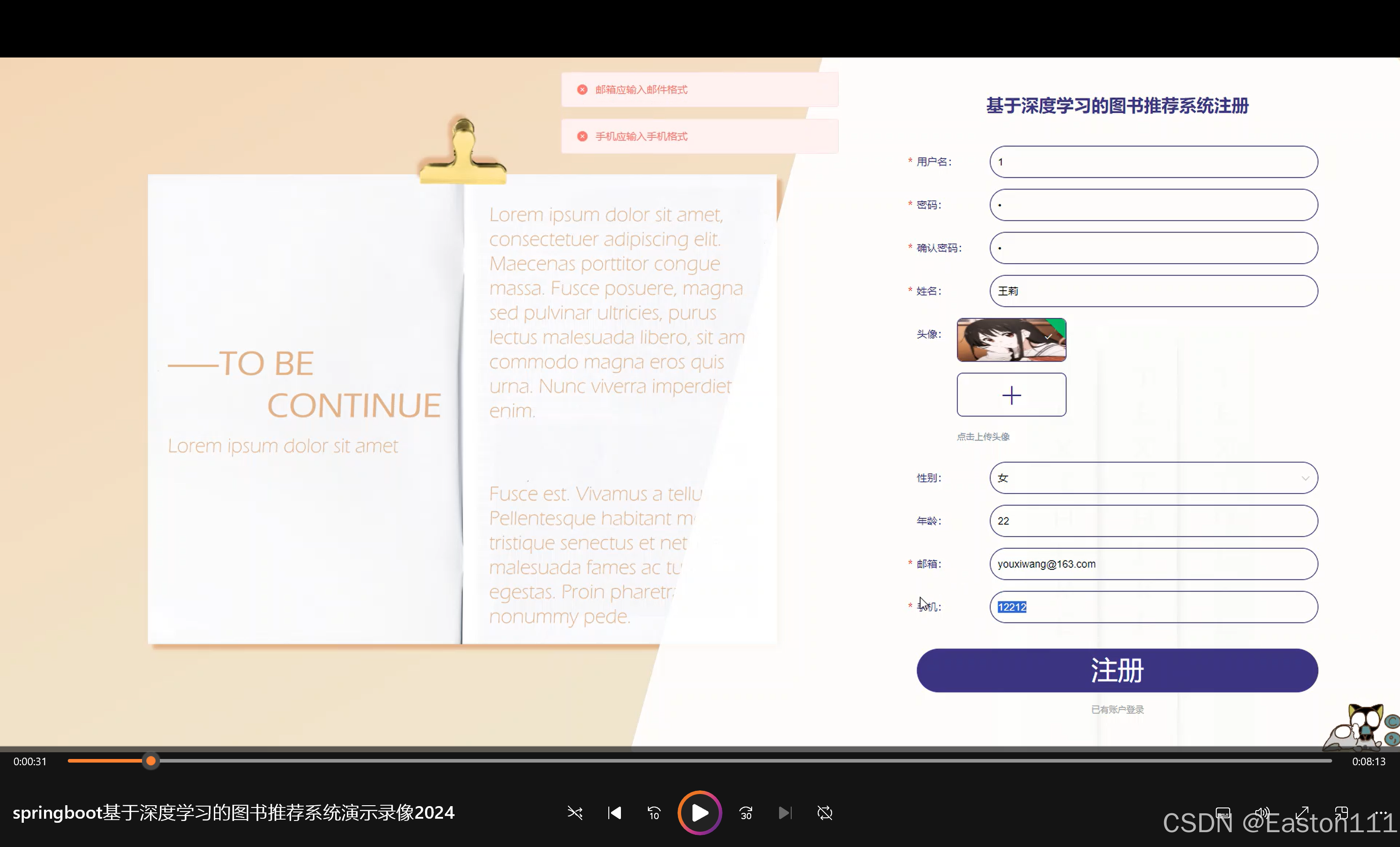The image size is (1400, 847).
Task: Focus the 确认密码 field
Action: [1154, 248]
